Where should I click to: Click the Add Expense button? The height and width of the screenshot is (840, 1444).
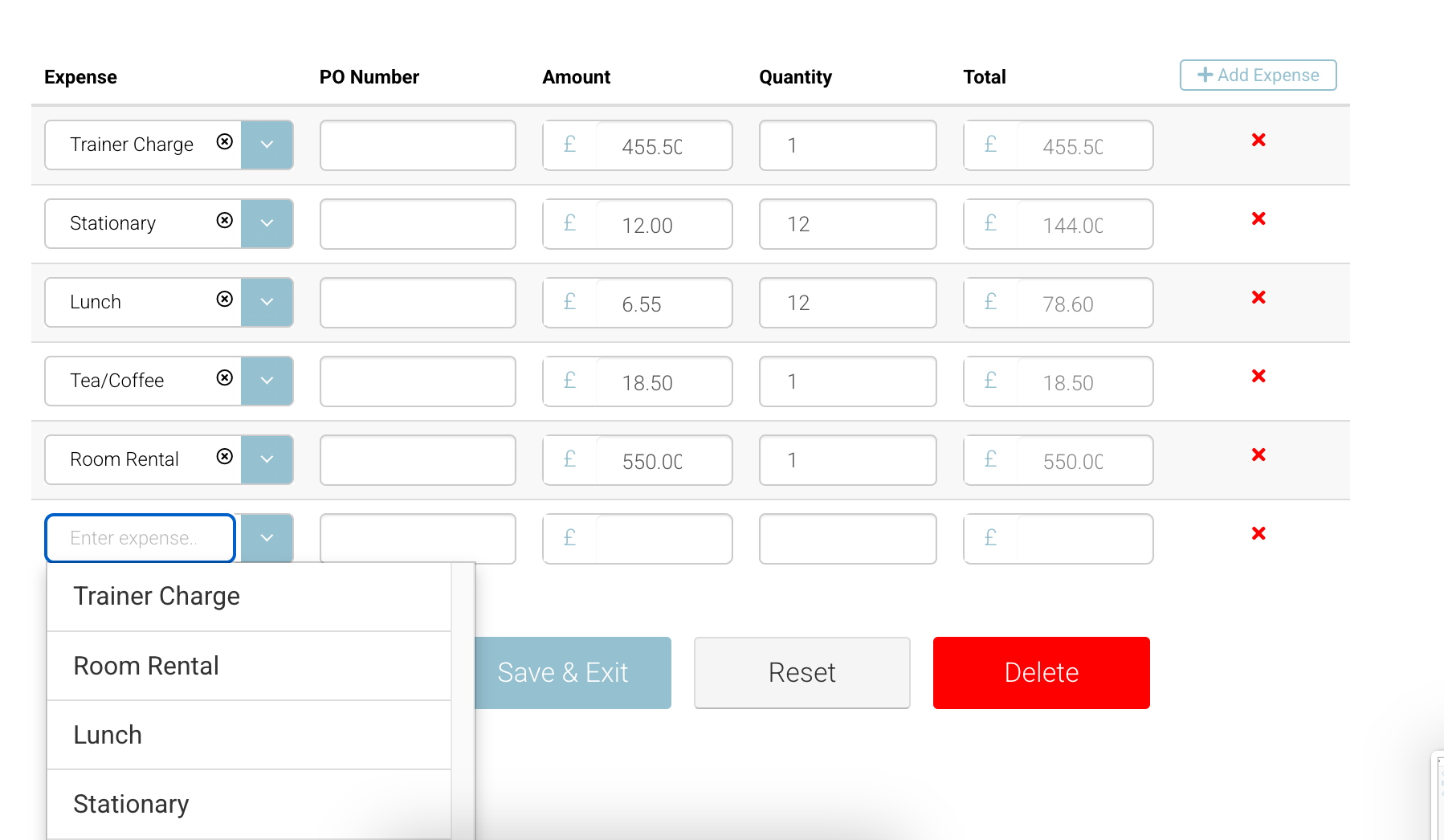(x=1258, y=75)
